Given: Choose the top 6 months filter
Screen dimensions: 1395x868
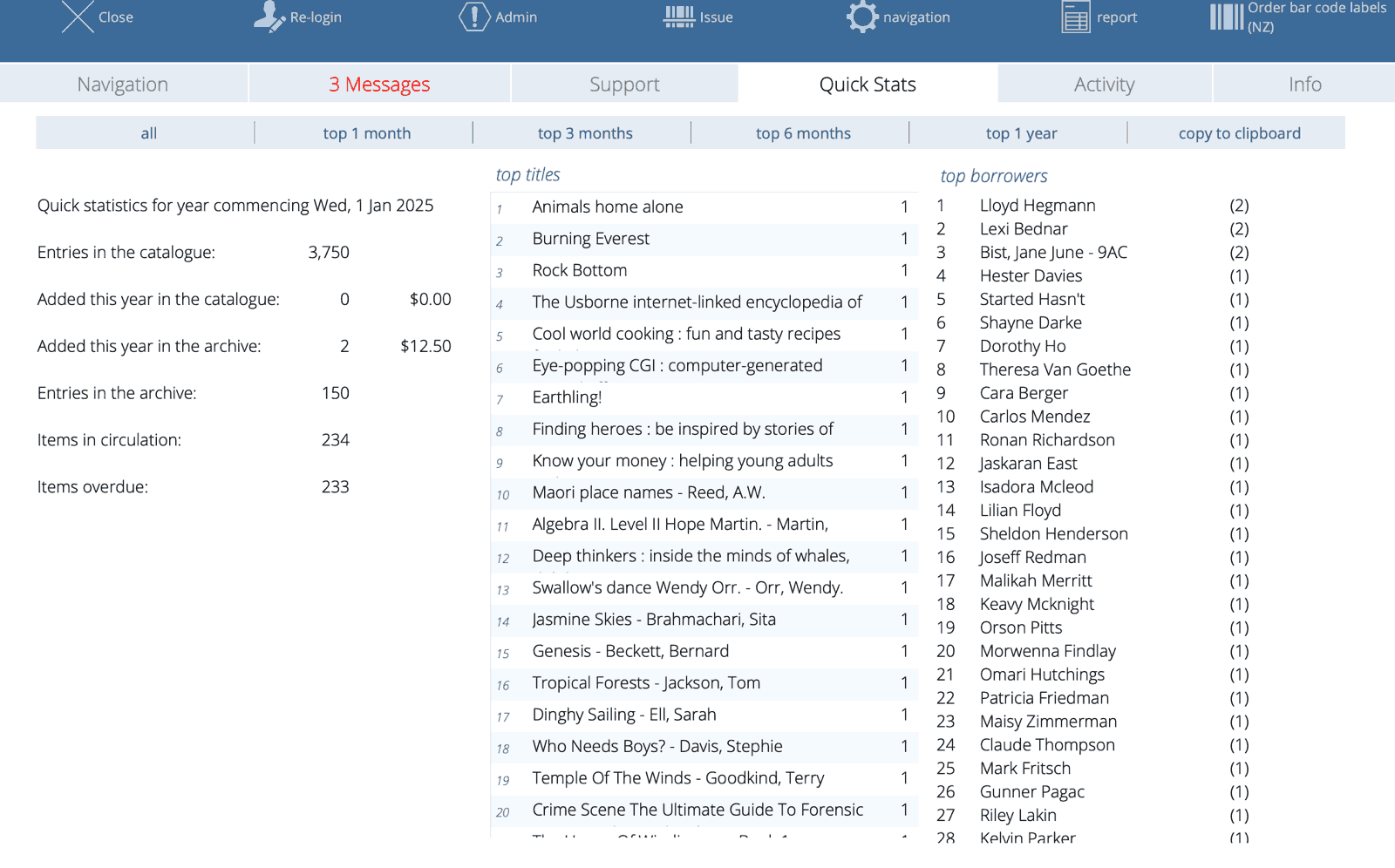Looking at the screenshot, I should [803, 133].
